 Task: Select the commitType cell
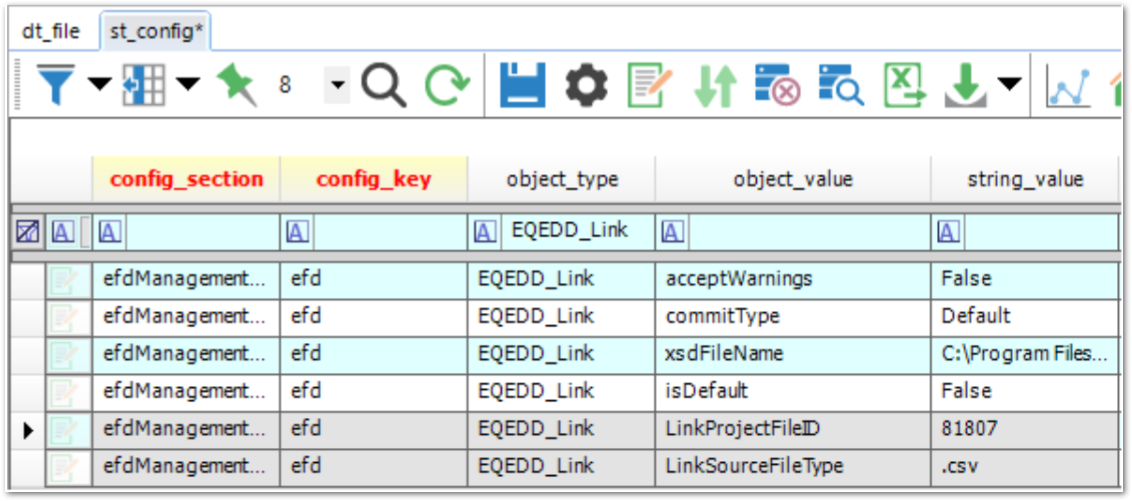[x=793, y=318]
